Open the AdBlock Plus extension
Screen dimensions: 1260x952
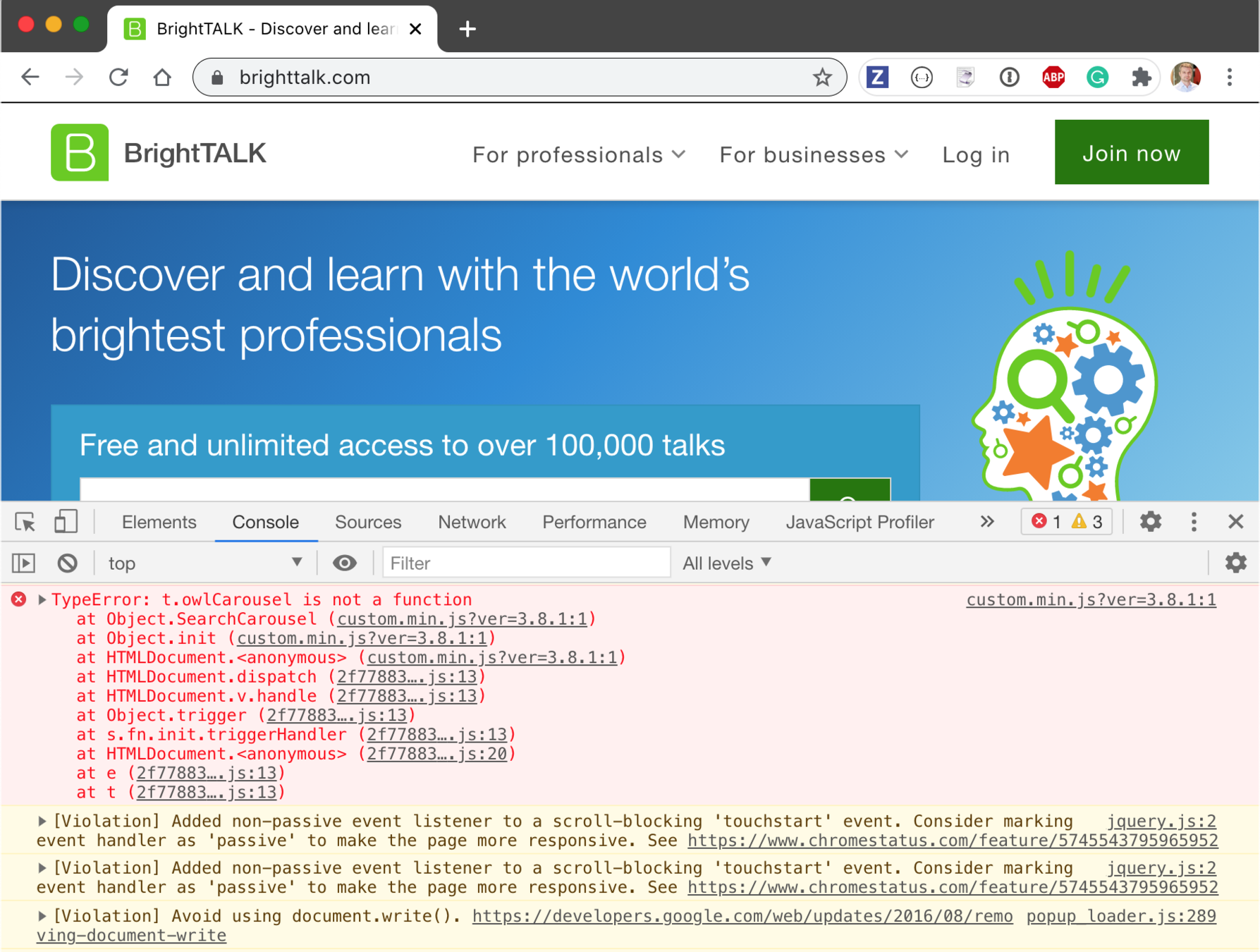(x=1053, y=77)
